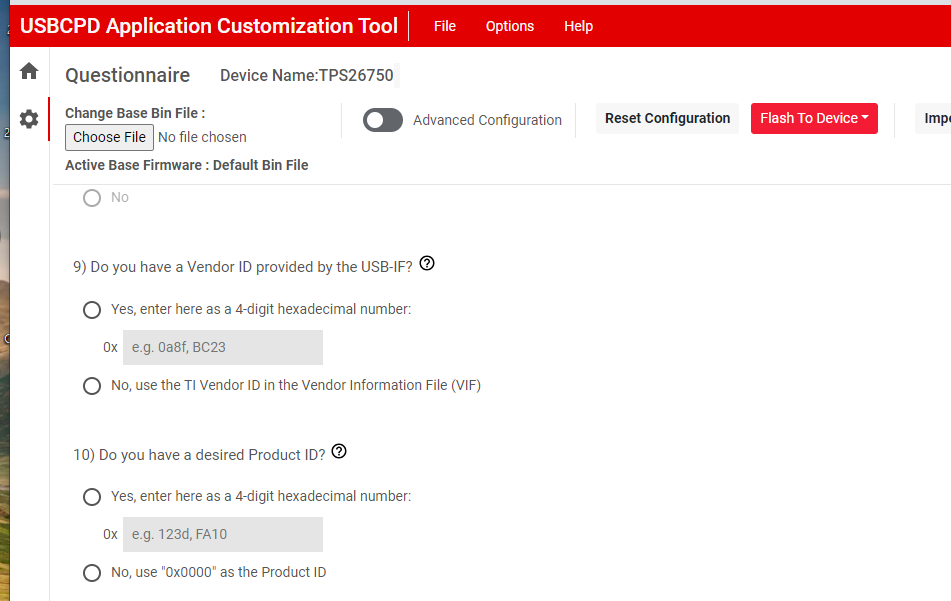This screenshot has width=951, height=601.
Task: Click the USBCPD Application Customization Tool title
Action: tap(209, 26)
